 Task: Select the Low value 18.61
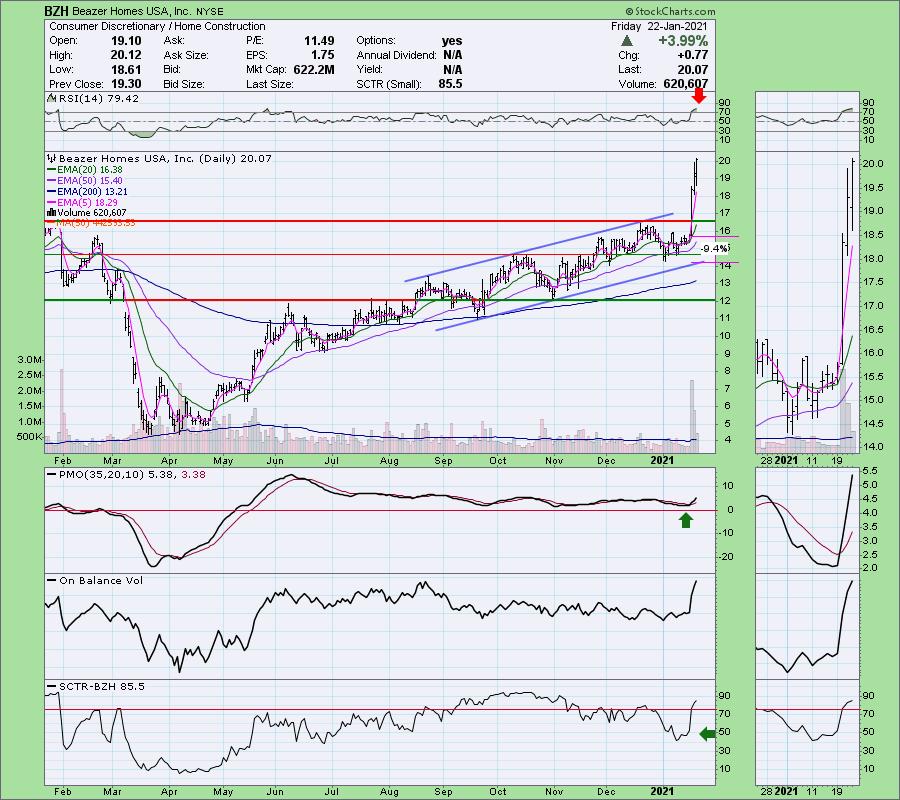click(x=126, y=69)
